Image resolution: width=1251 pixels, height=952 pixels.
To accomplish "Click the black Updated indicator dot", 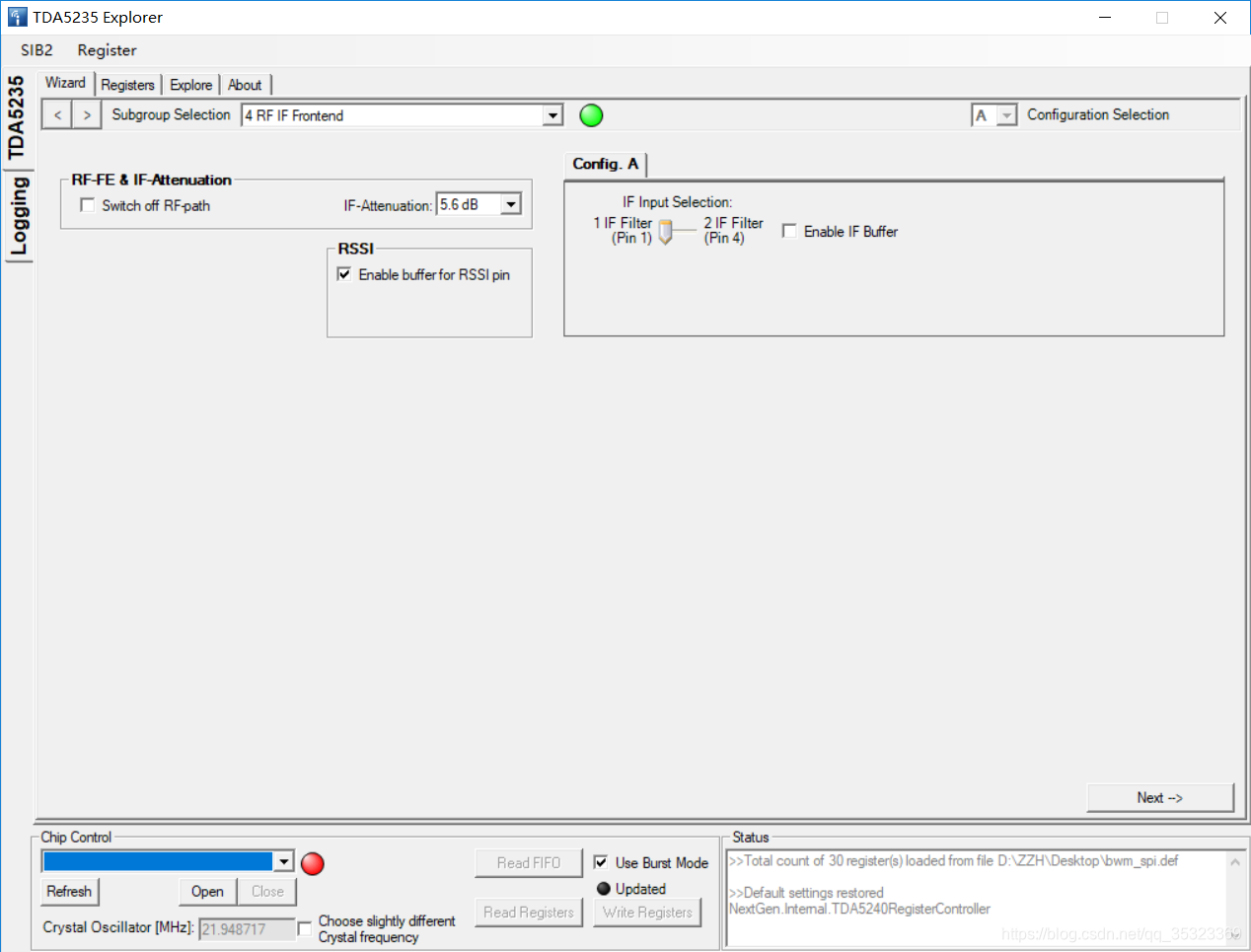I will (x=604, y=889).
